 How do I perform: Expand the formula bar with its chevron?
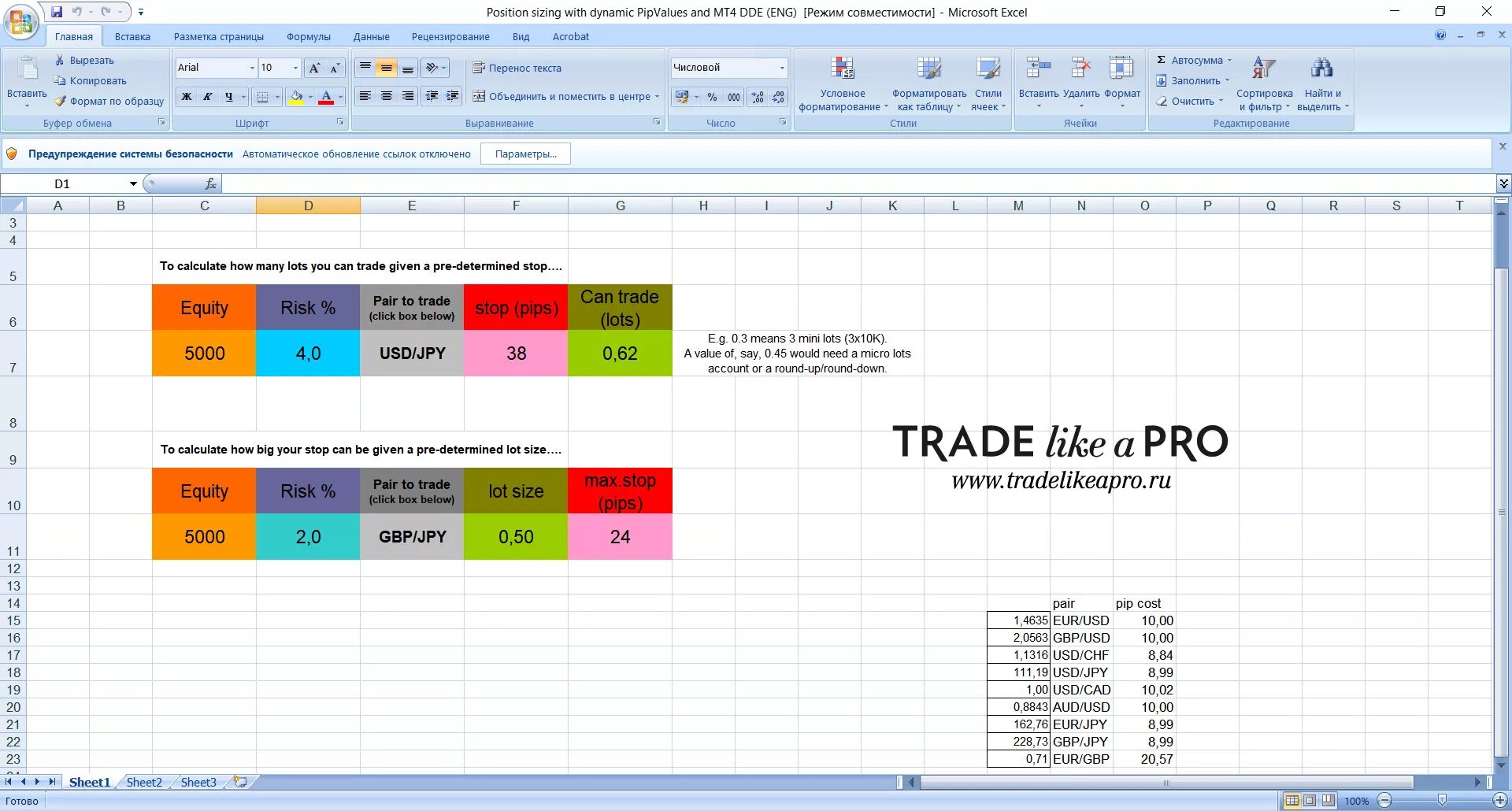(x=1503, y=183)
